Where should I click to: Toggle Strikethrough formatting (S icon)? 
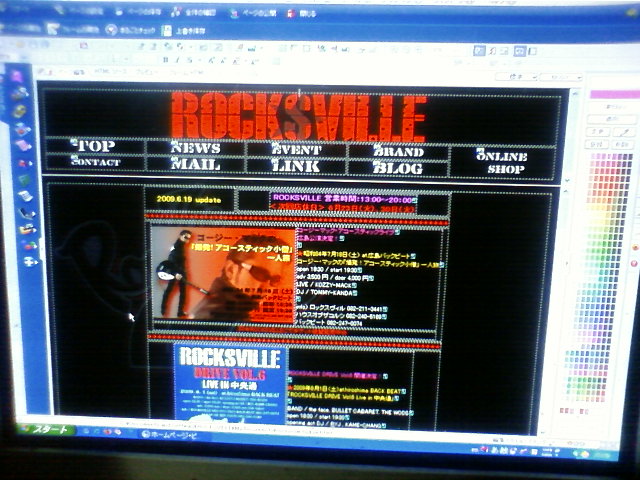[190, 61]
